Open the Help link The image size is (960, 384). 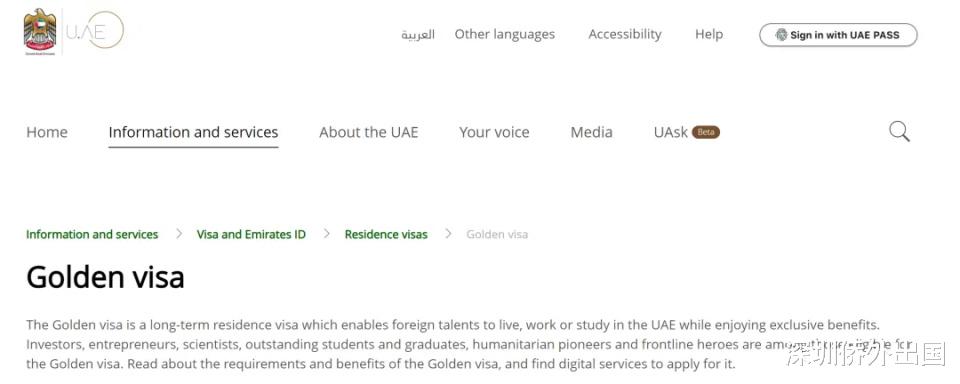709,34
